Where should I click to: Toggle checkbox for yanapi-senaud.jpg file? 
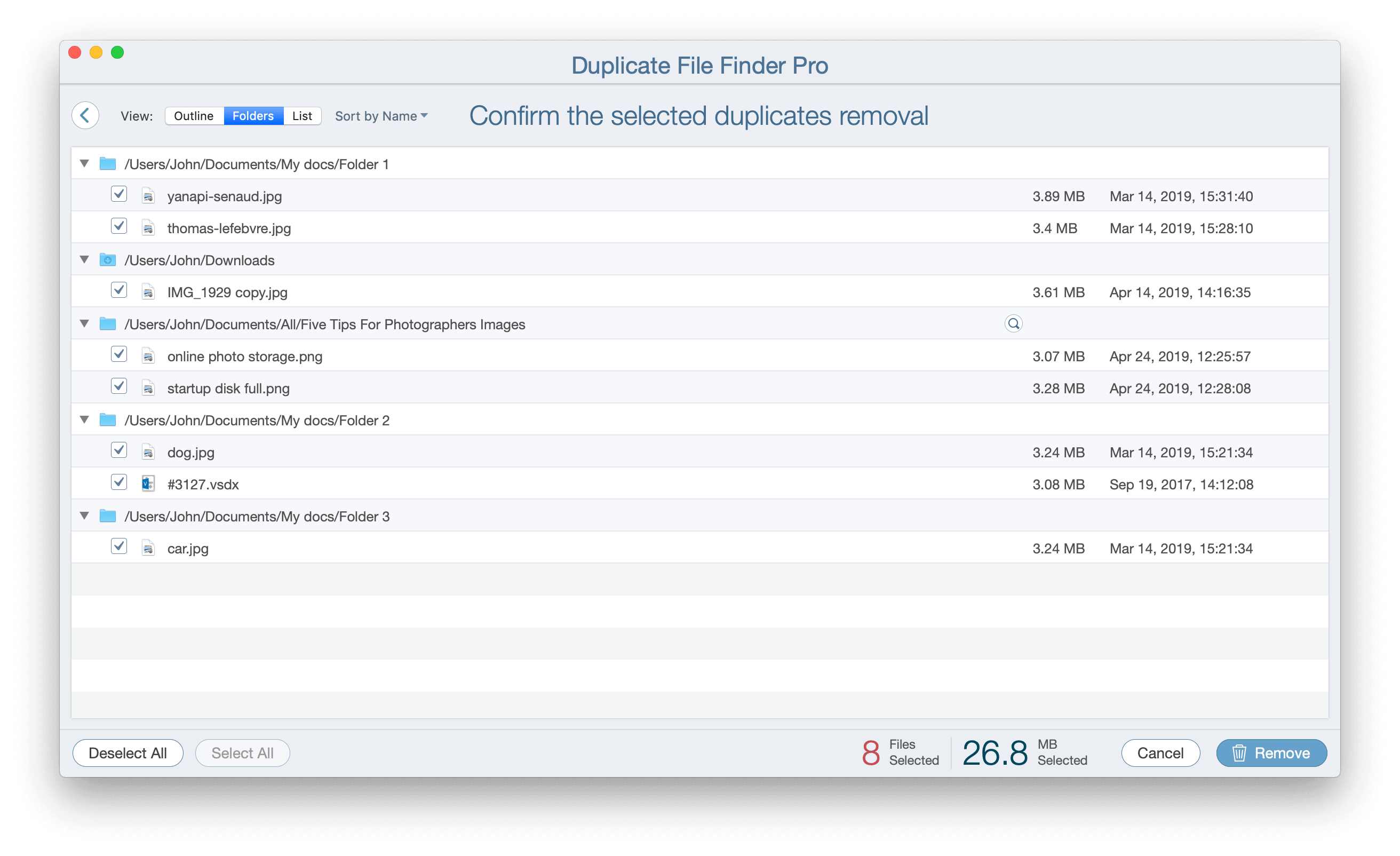[119, 195]
